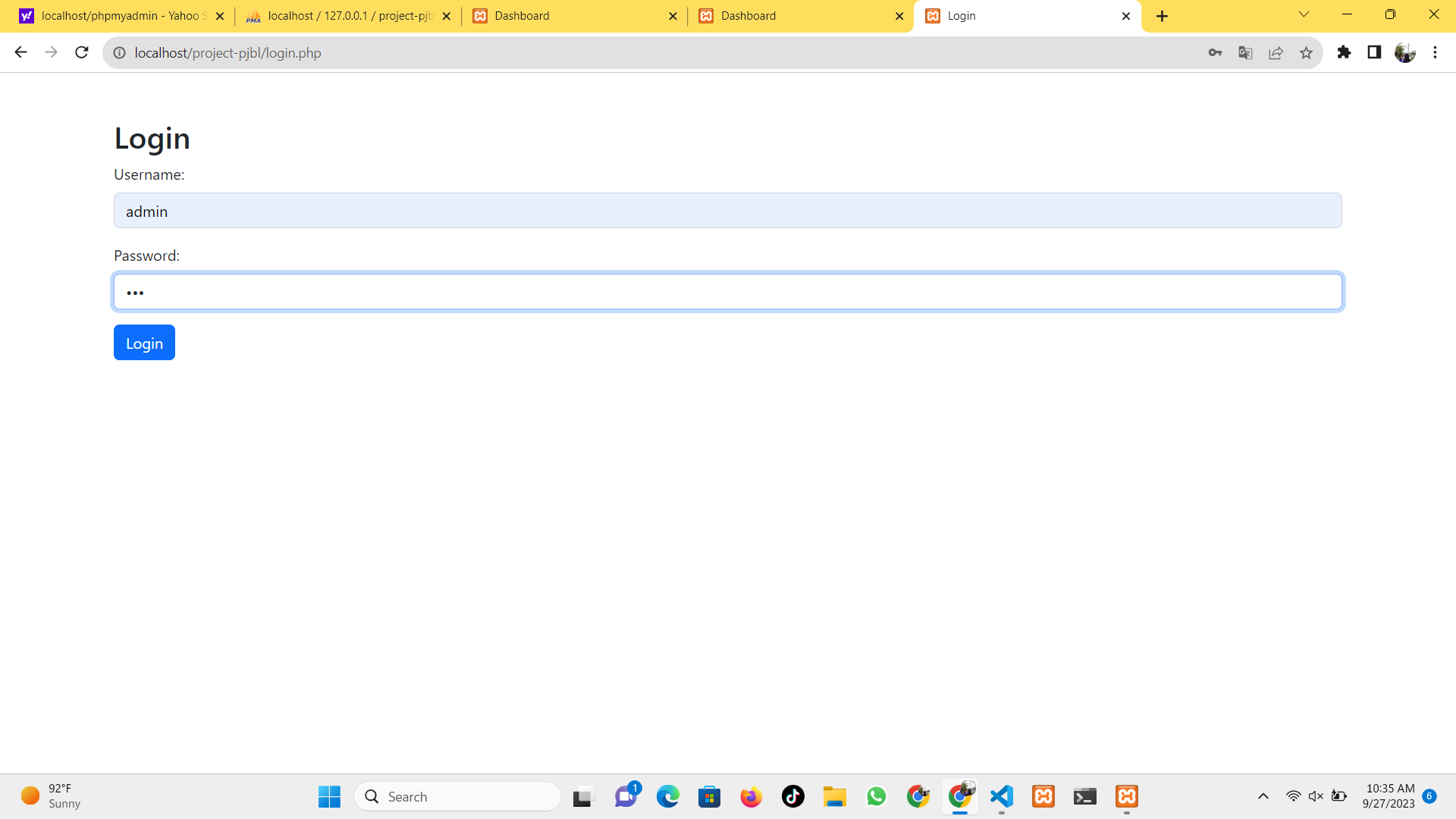Click the saved passwords key icon
Viewport: 1456px width, 819px height.
pyautogui.click(x=1215, y=52)
